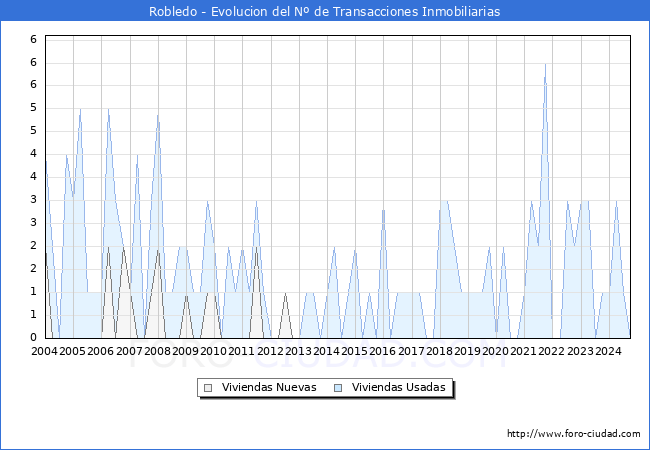Click the 2006 x-axis label
Image resolution: width=650 pixels, height=450 pixels.
coord(101,351)
